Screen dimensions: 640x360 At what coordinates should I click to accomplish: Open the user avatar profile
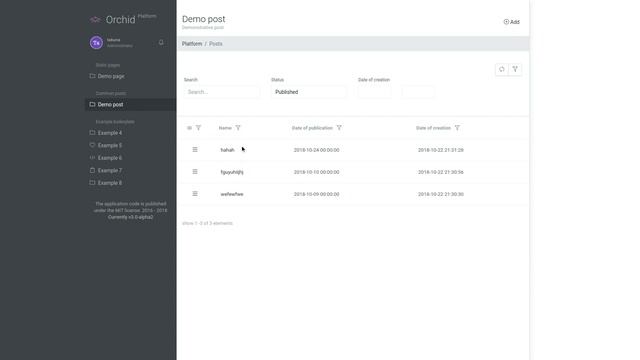(x=96, y=42)
